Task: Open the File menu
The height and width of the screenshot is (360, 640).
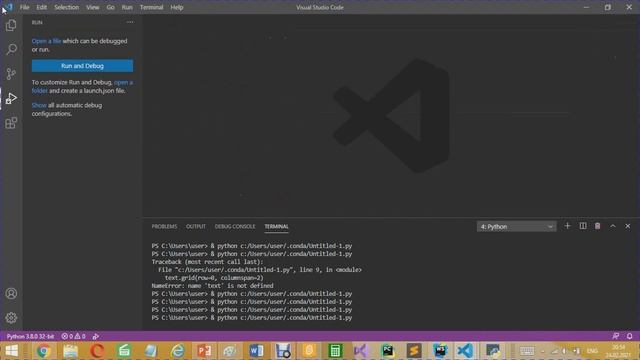Action: [24, 7]
